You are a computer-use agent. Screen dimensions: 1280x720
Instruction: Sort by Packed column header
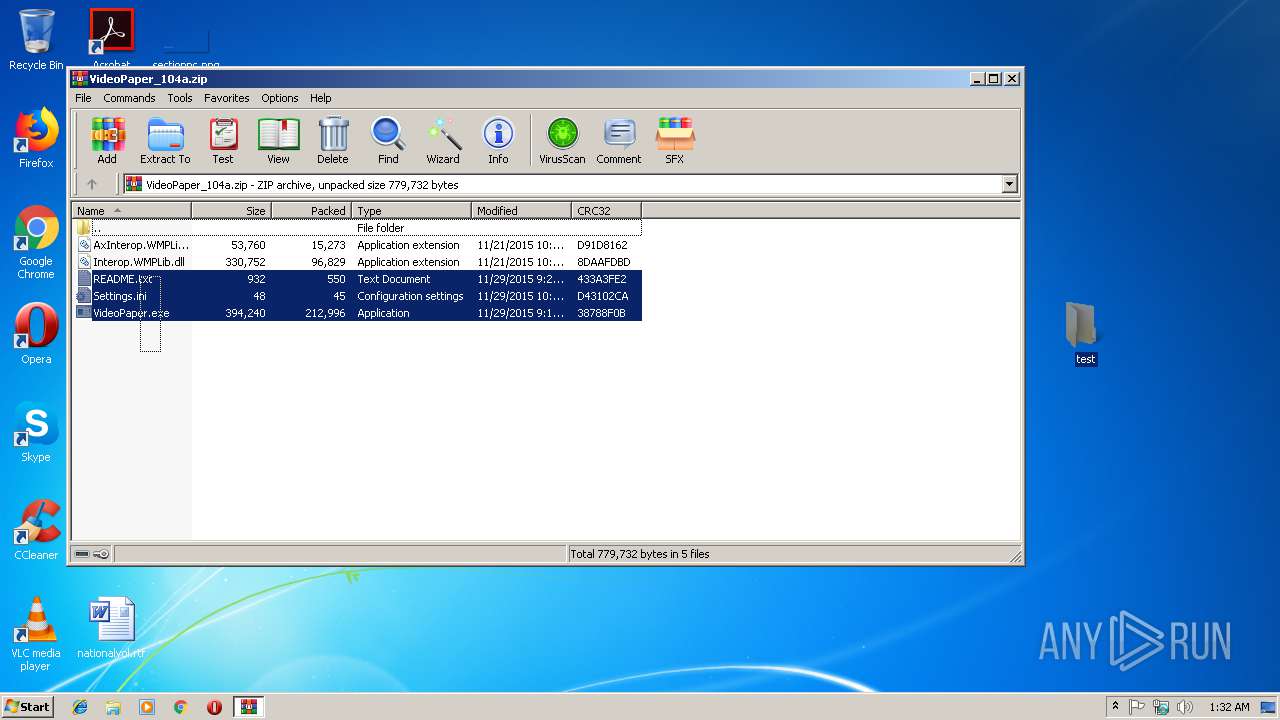point(312,211)
